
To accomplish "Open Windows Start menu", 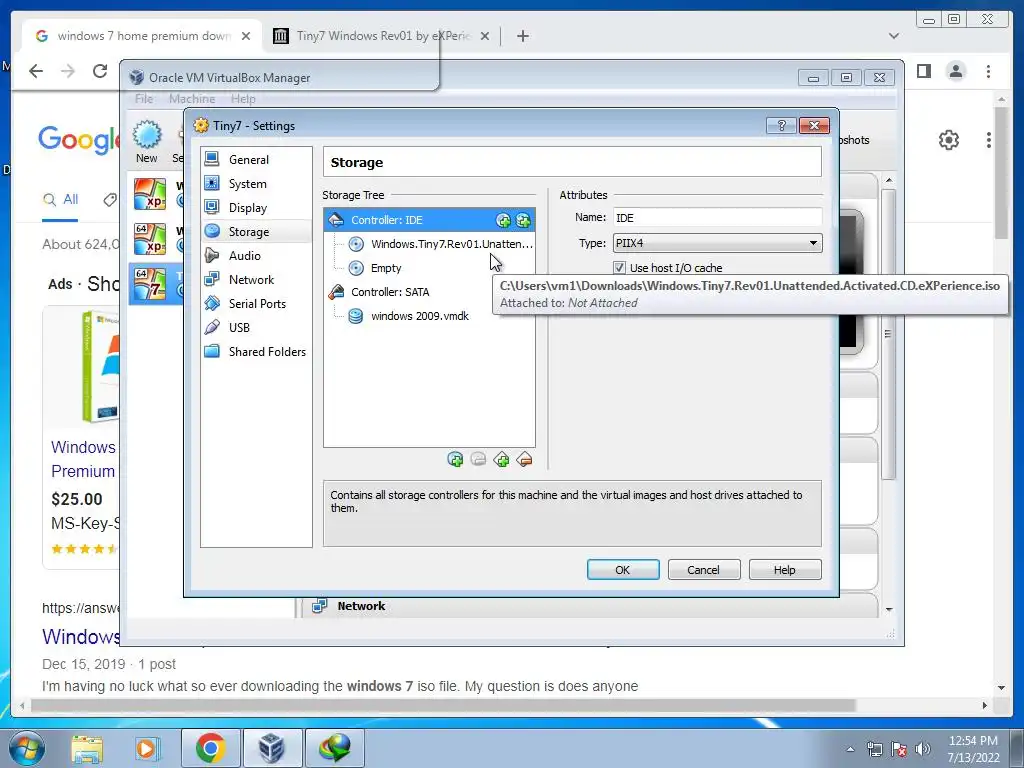I will pyautogui.click(x=27, y=748).
